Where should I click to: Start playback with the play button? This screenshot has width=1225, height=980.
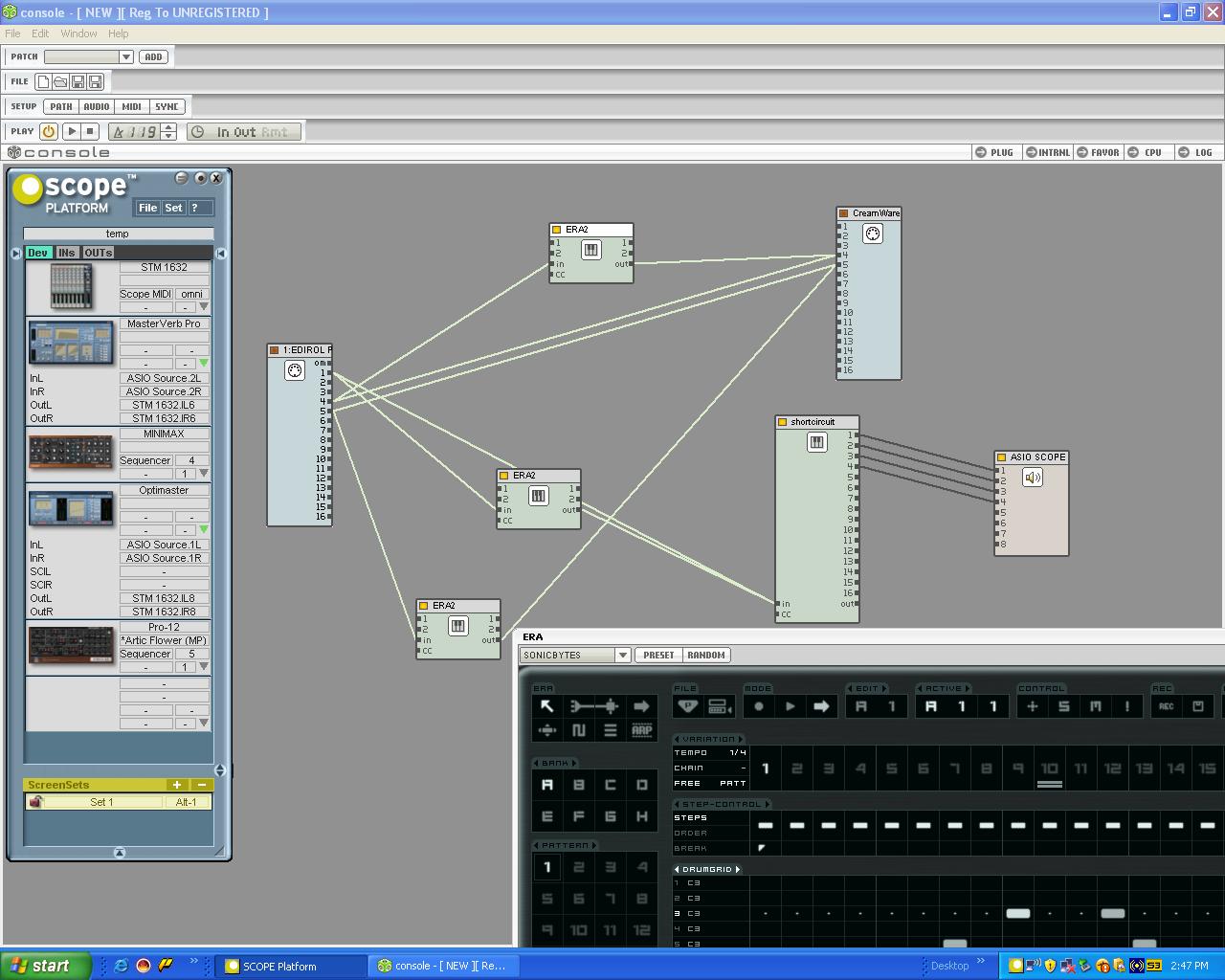(x=71, y=131)
